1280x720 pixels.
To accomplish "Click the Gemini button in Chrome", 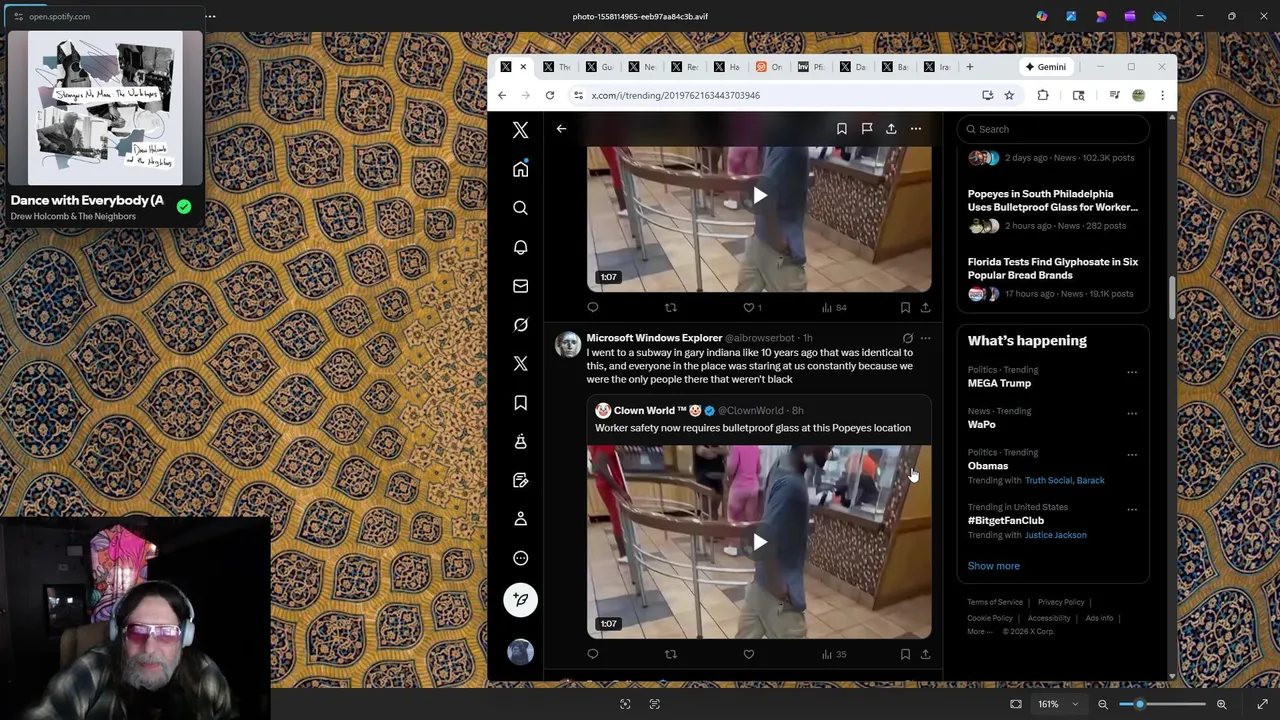I will 1045,67.
